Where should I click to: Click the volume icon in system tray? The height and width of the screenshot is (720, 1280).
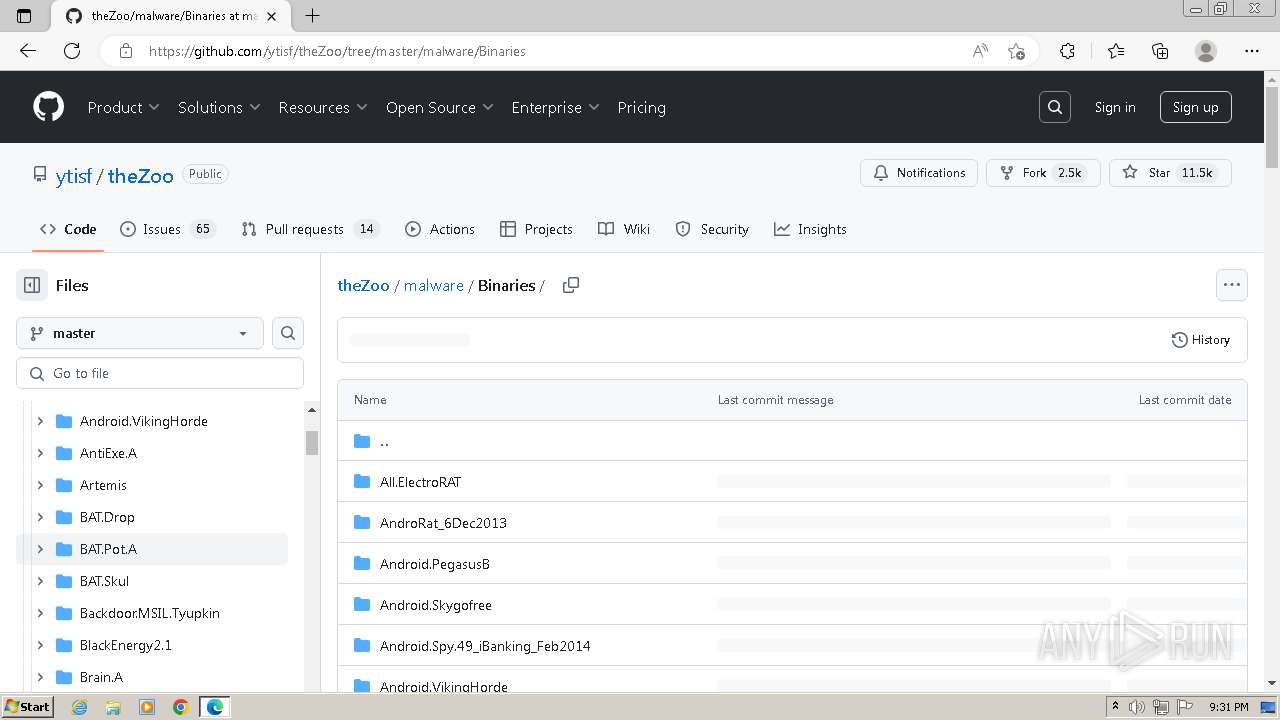(1137, 707)
